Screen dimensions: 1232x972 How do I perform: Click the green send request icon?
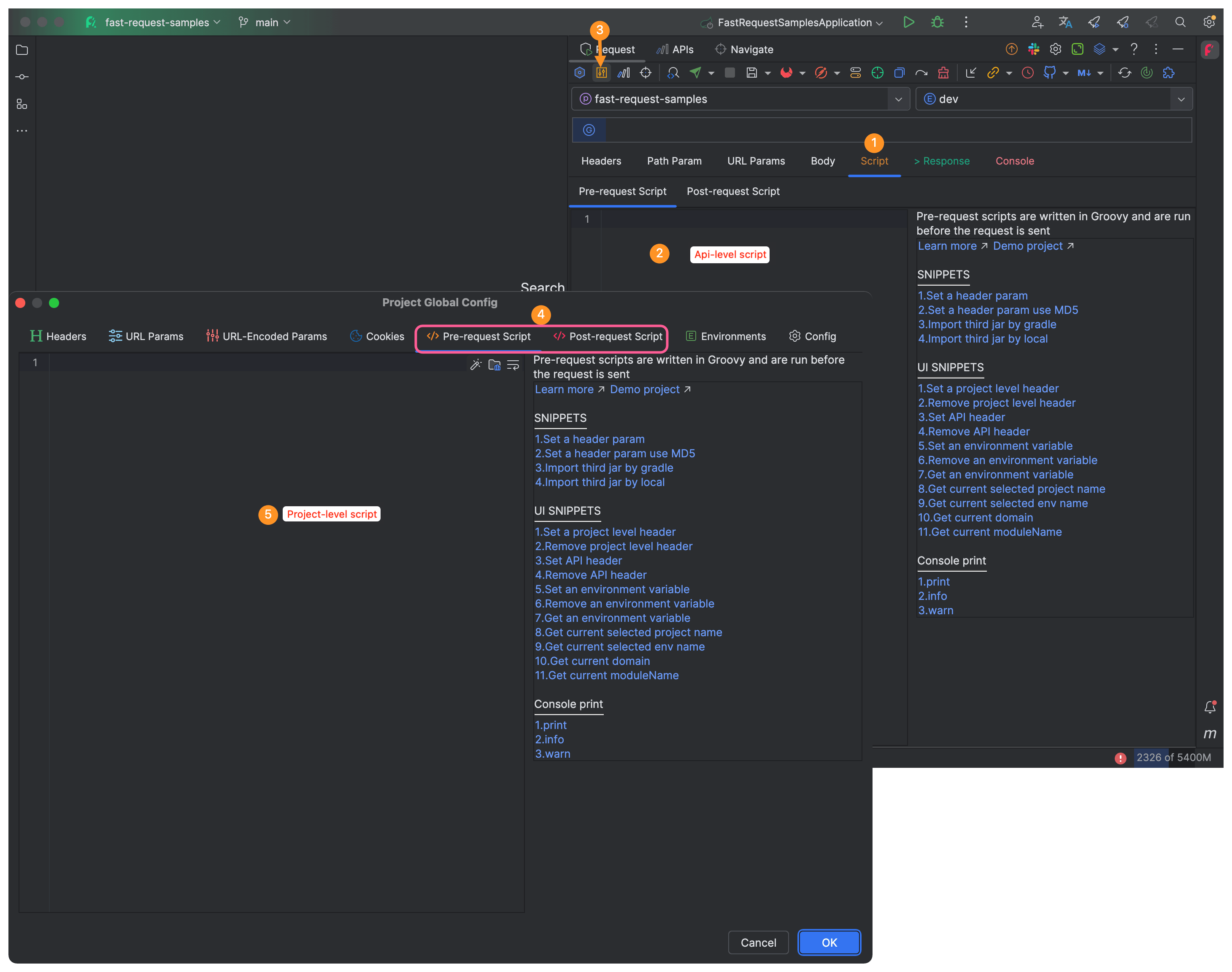pos(695,73)
